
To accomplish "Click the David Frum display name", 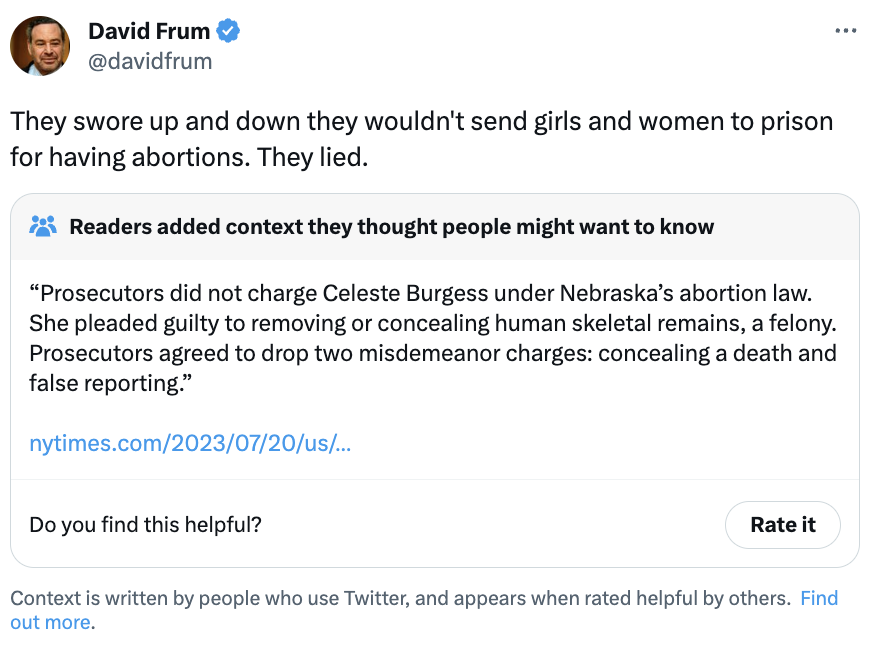I will coord(149,32).
